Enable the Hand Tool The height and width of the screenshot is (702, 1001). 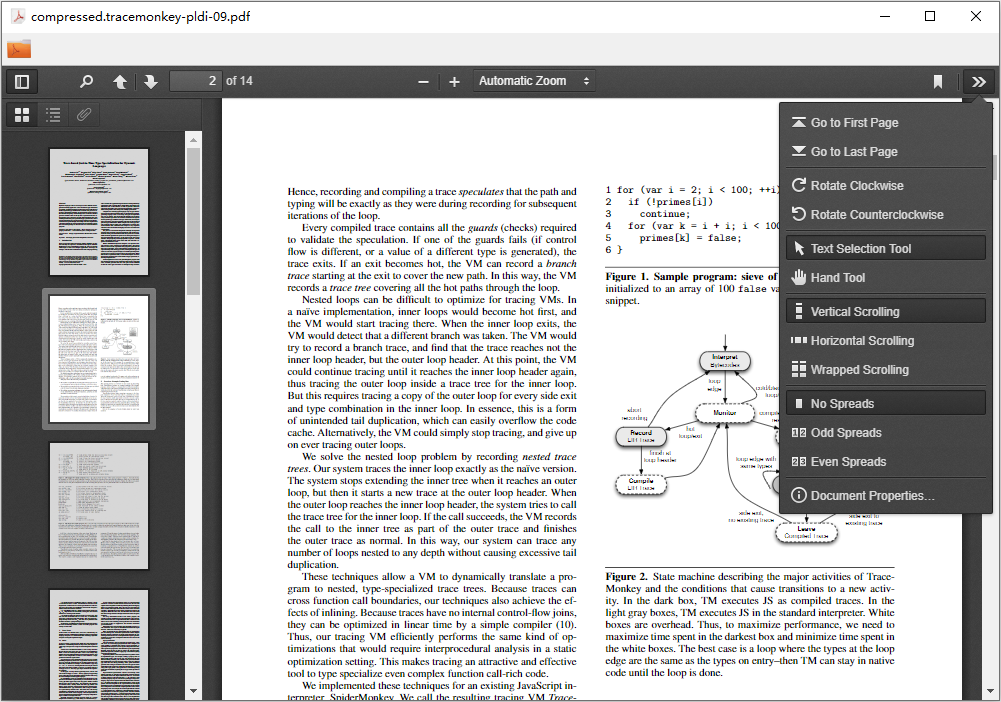886,278
